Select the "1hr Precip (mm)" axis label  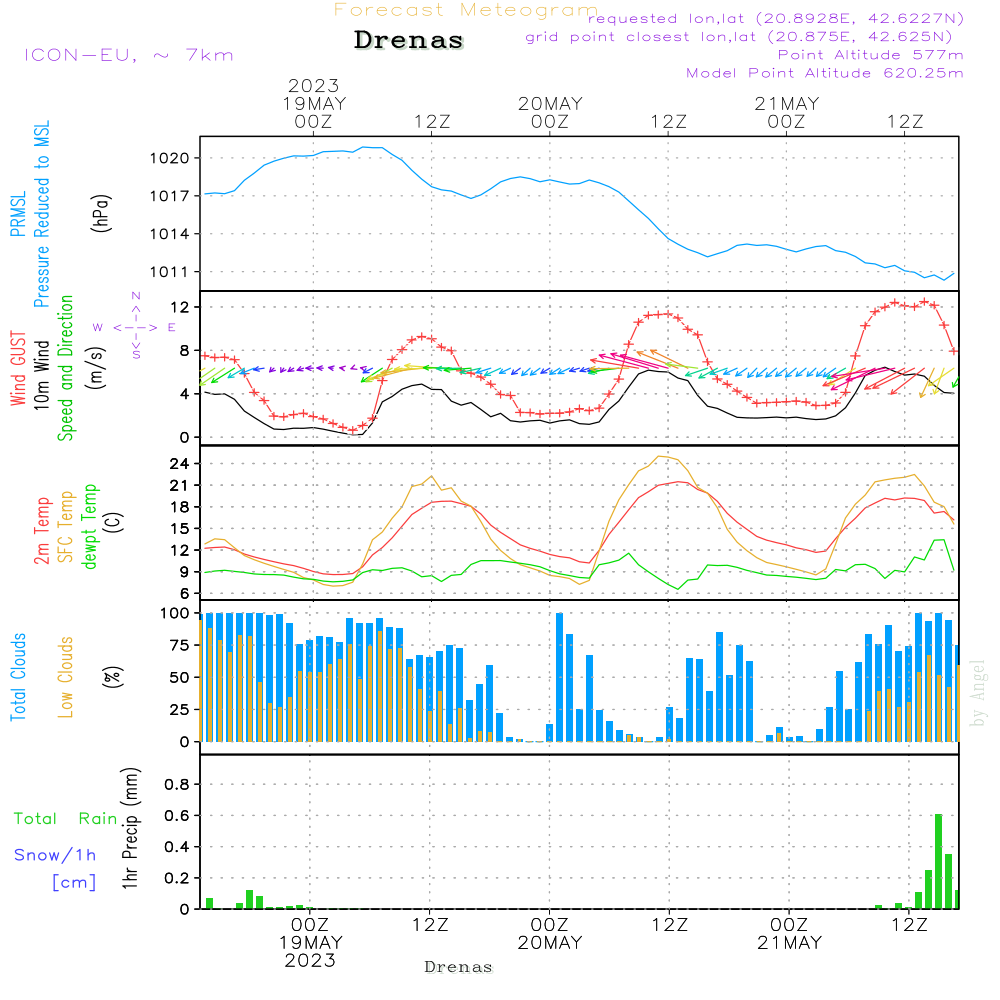[x=130, y=828]
